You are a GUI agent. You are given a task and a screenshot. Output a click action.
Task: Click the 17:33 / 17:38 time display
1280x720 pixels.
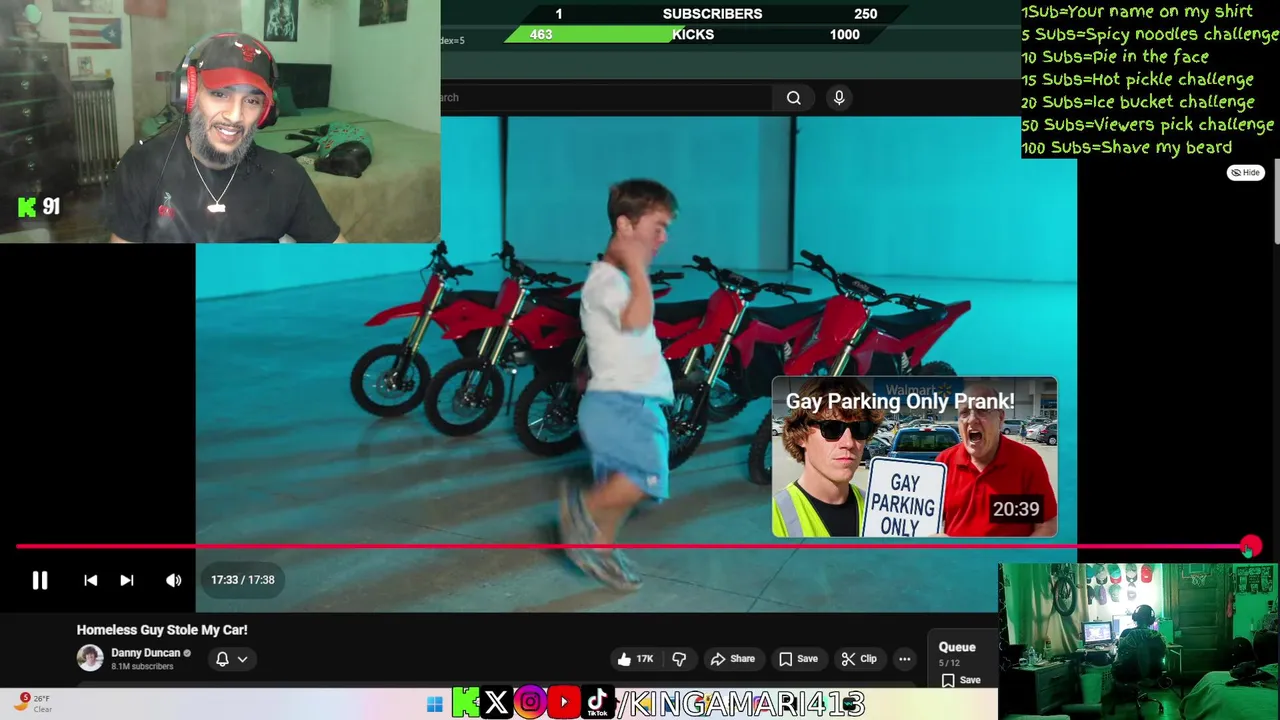242,580
